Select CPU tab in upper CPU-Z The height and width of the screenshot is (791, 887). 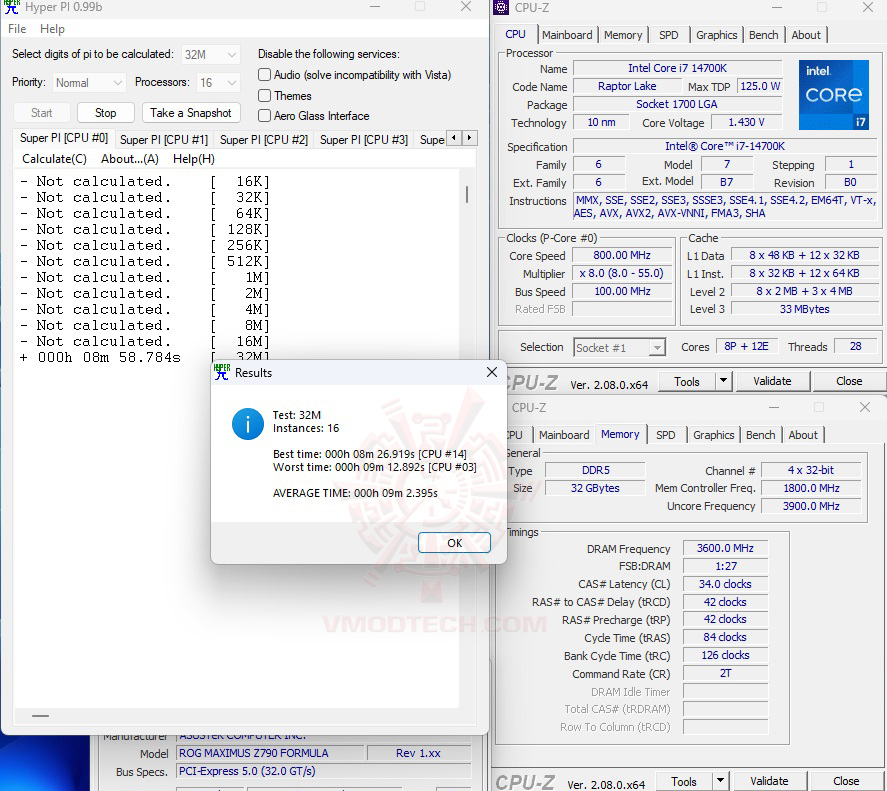click(x=515, y=34)
